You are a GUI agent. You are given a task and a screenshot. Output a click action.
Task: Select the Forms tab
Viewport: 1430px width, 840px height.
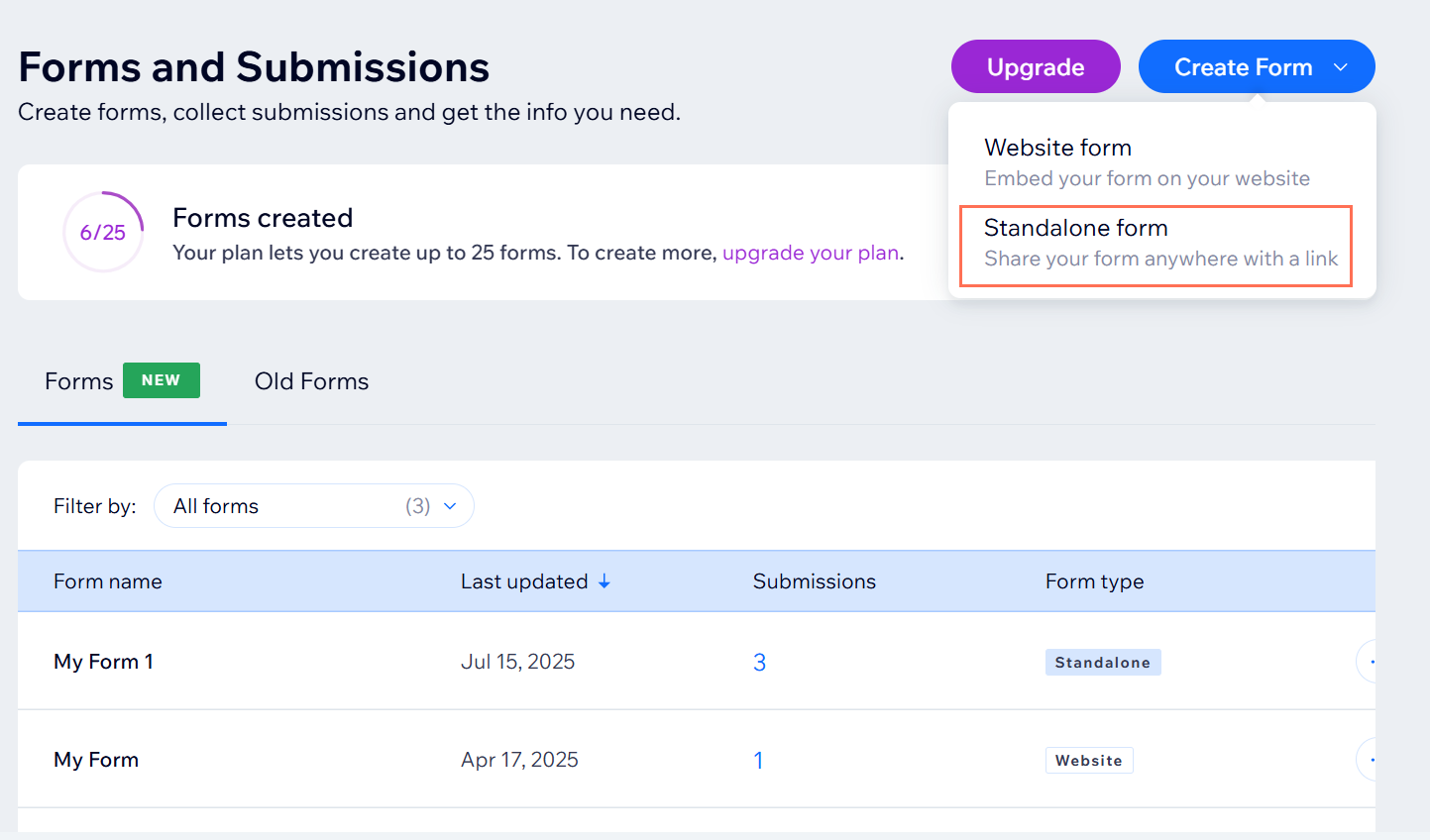(x=79, y=381)
